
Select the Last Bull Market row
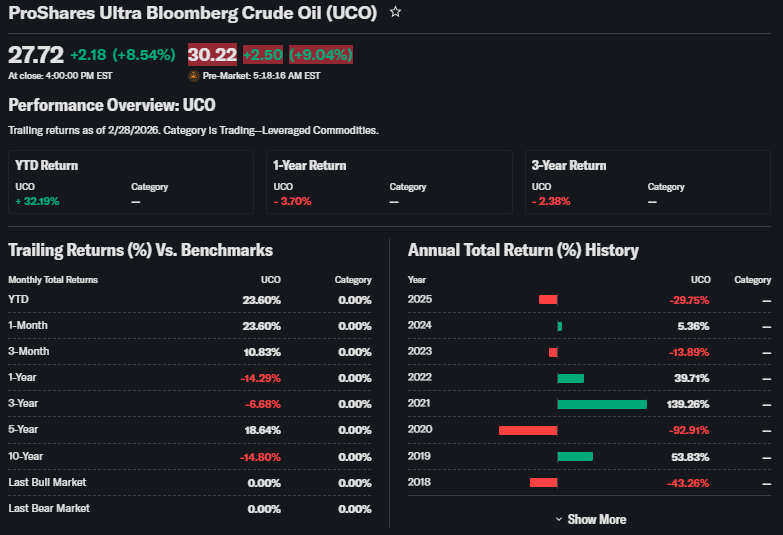pyautogui.click(x=190, y=482)
